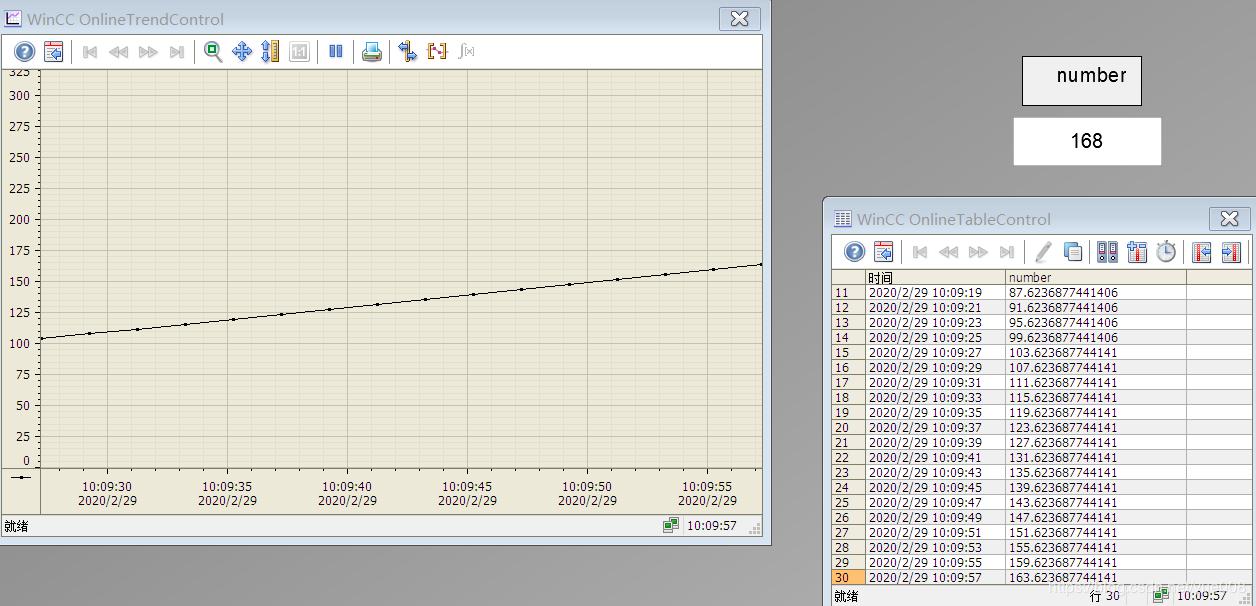Click the next column icon in the table toolbar

pos(1231,252)
